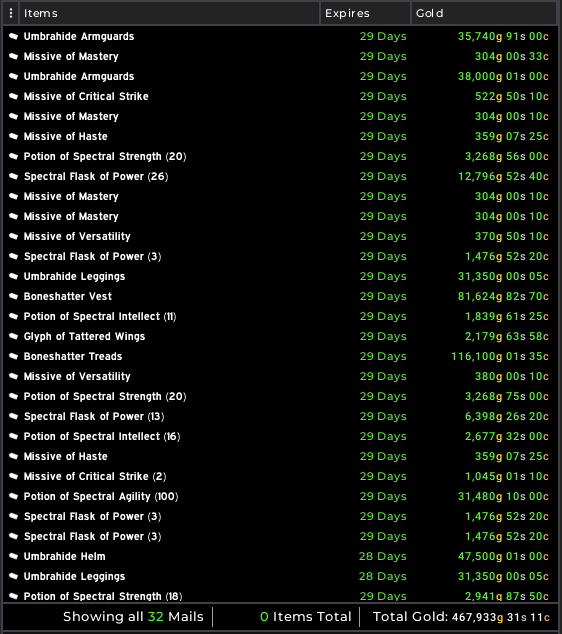The width and height of the screenshot is (562, 634).
Task: Click the 38,000g 01s 00c gold value
Action: [503, 76]
